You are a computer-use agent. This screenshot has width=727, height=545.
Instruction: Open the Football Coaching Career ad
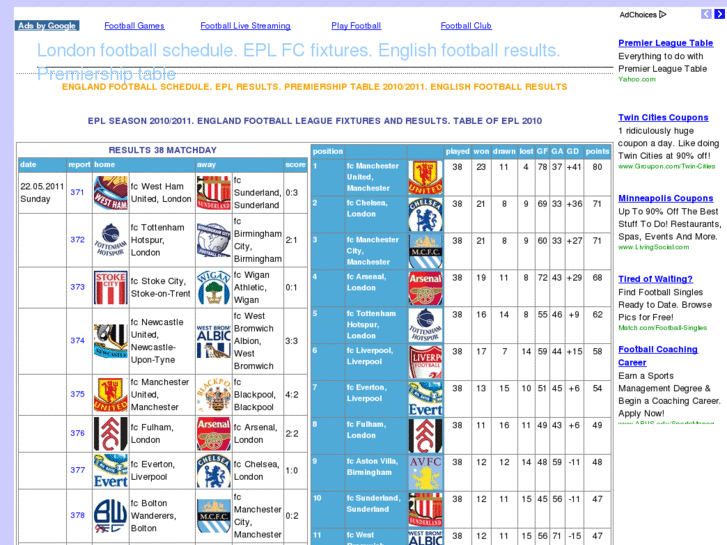[657, 356]
